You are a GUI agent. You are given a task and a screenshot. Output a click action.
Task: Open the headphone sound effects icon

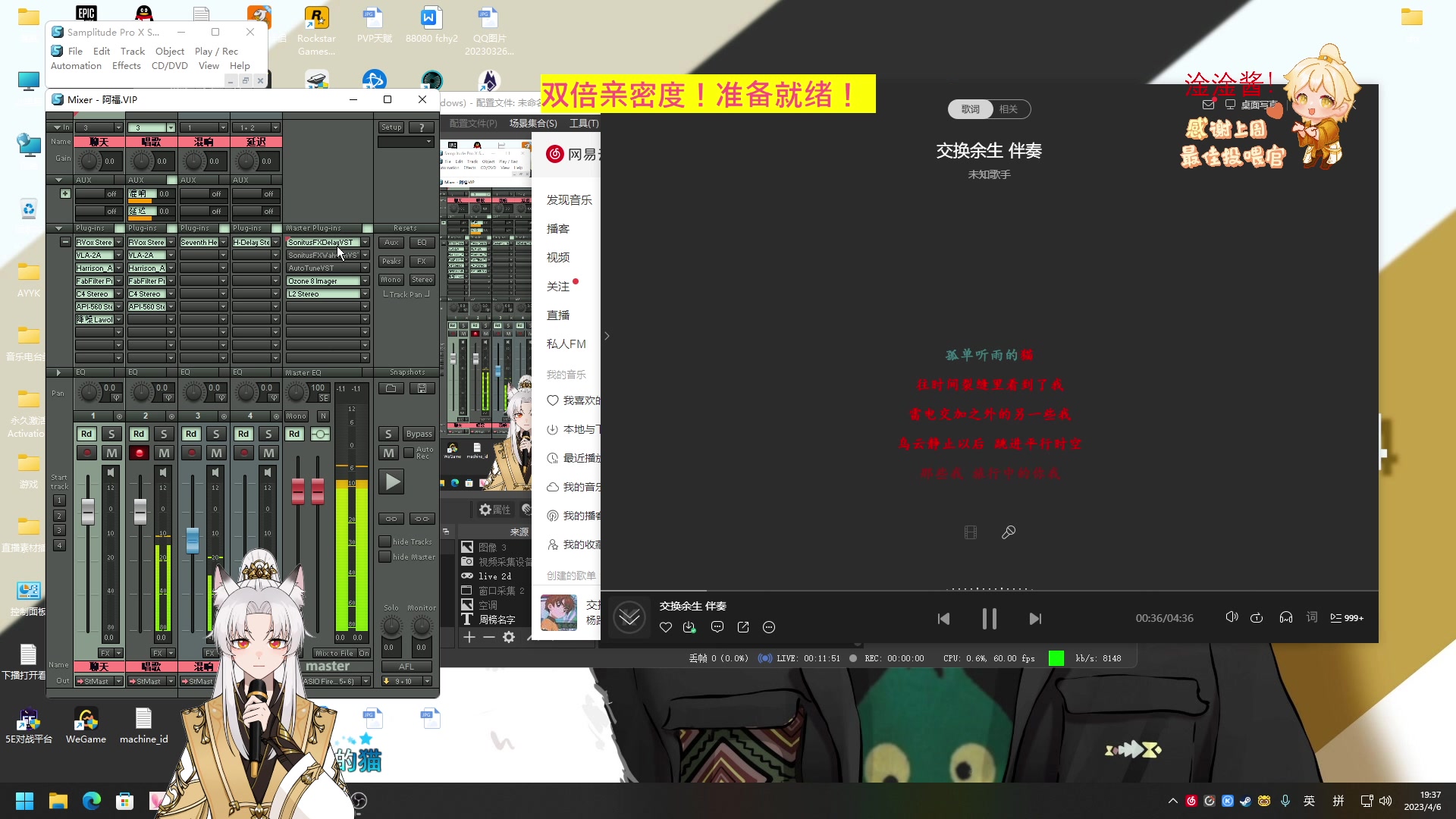click(1286, 617)
